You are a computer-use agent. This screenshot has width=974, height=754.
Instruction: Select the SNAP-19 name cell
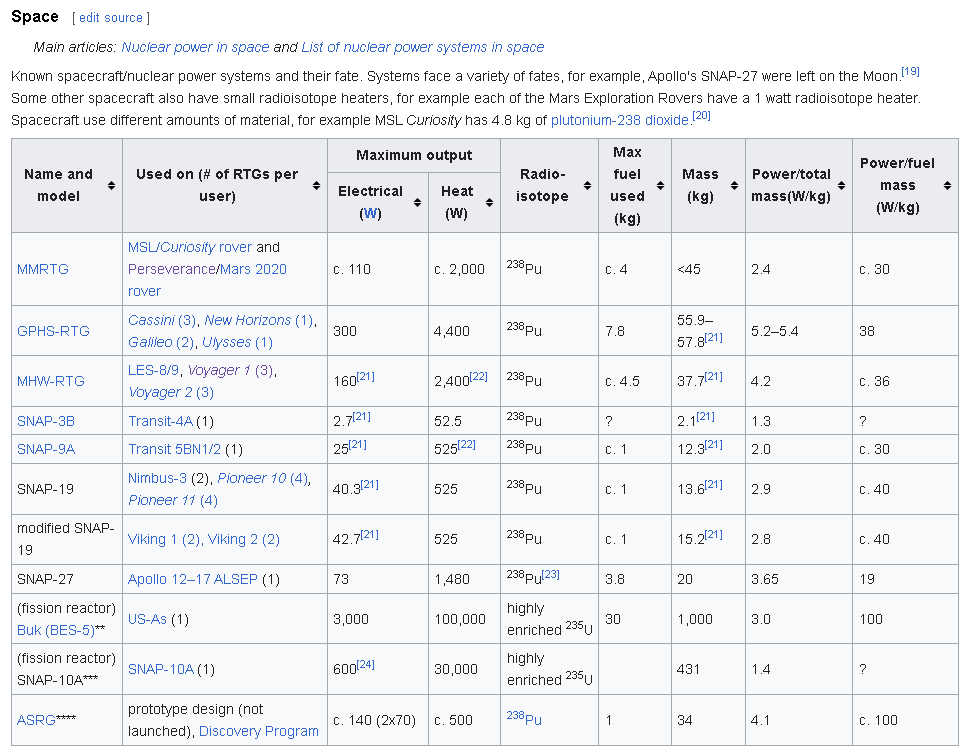pos(67,489)
